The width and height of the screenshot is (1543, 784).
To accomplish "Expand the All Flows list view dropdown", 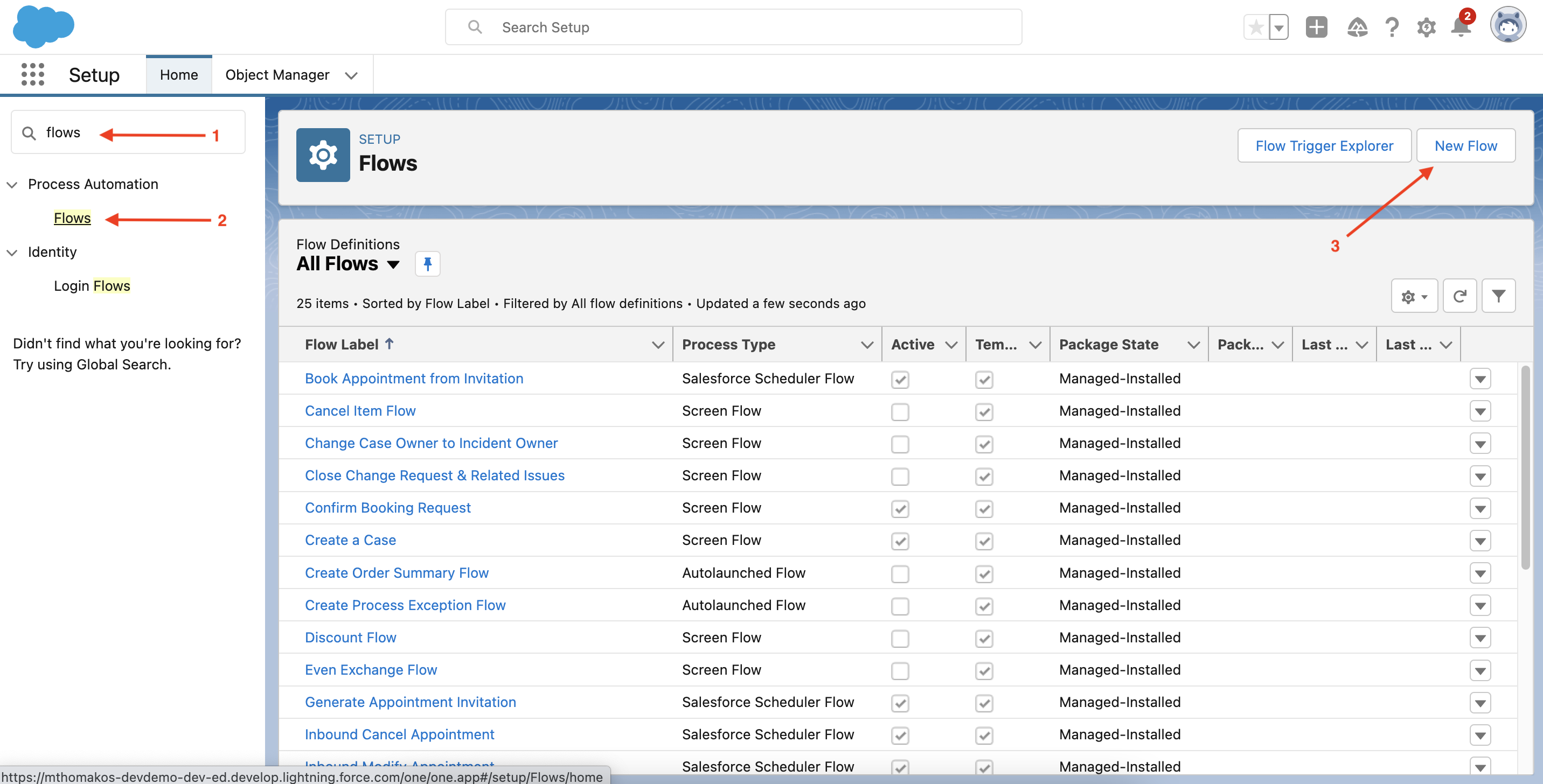I will (x=393, y=264).
